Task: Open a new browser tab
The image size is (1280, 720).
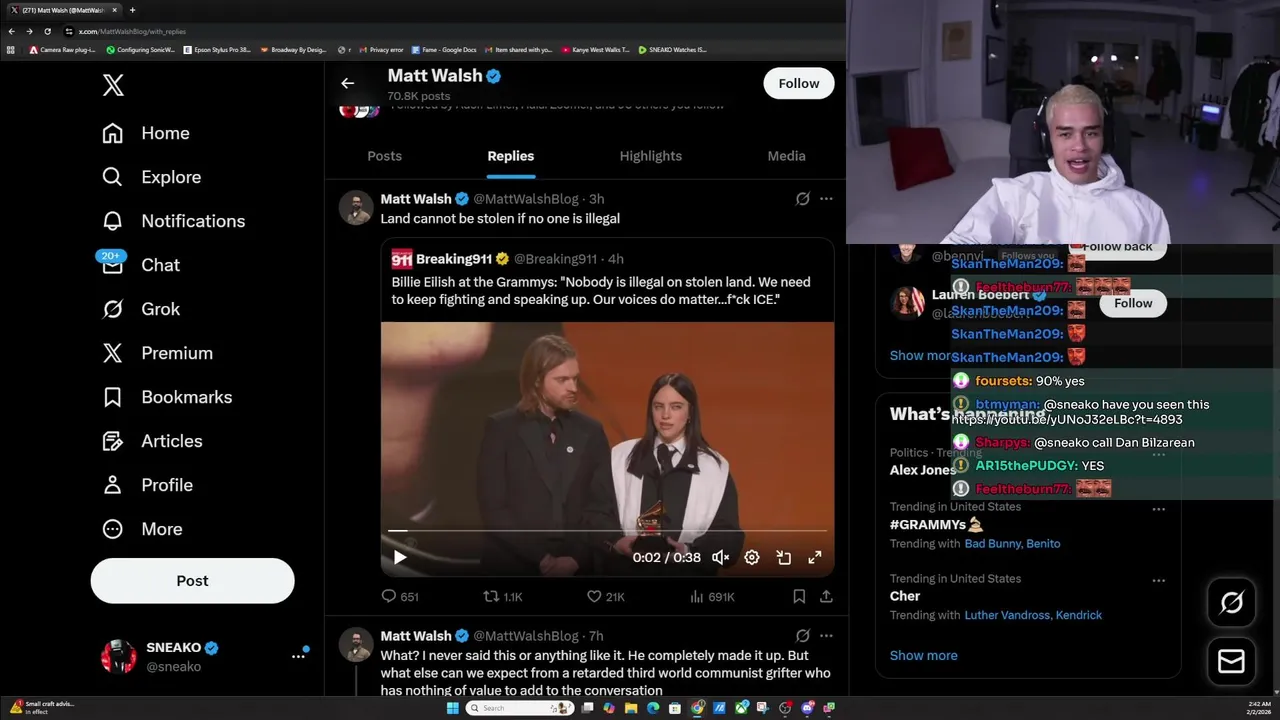Action: tap(132, 10)
